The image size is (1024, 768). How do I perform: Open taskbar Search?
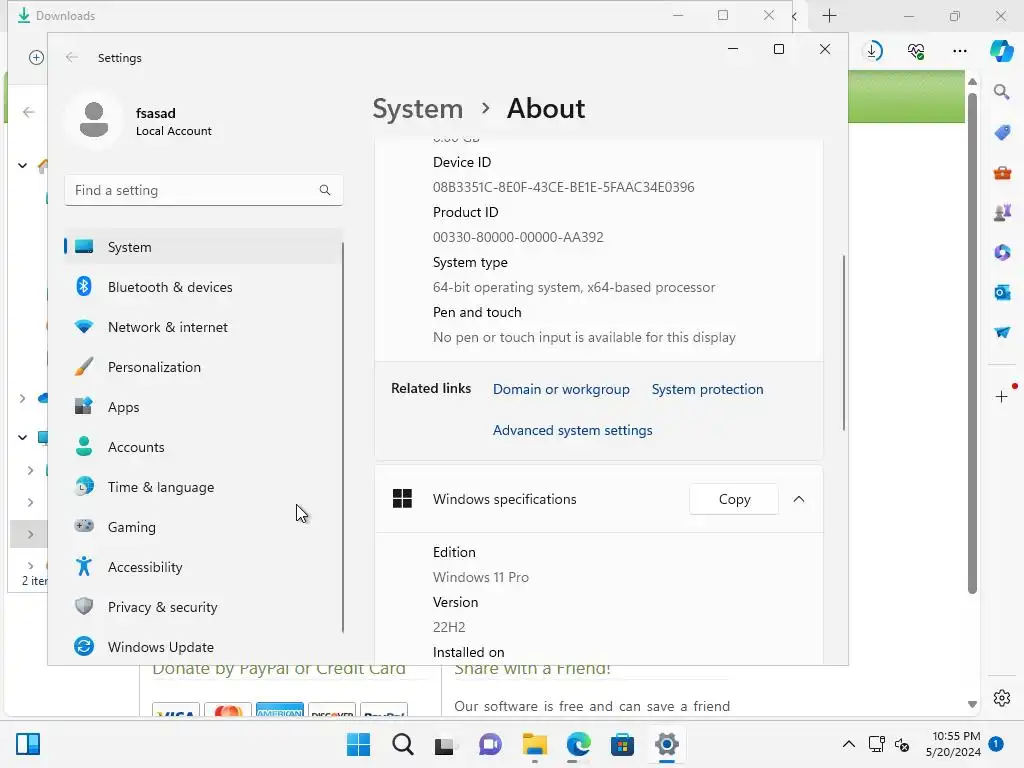tap(402, 744)
